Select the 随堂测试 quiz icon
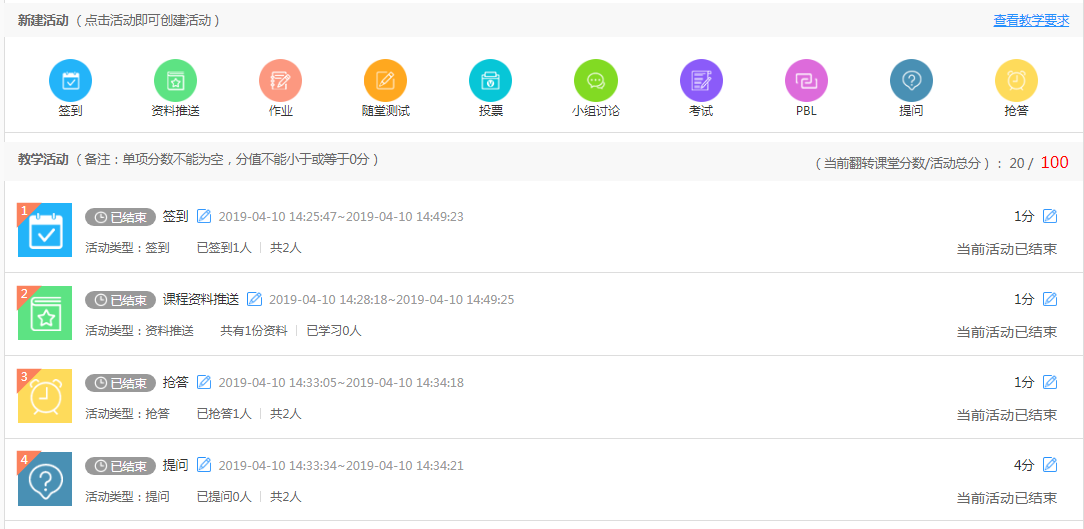The height and width of the screenshot is (529, 1084). click(x=385, y=80)
